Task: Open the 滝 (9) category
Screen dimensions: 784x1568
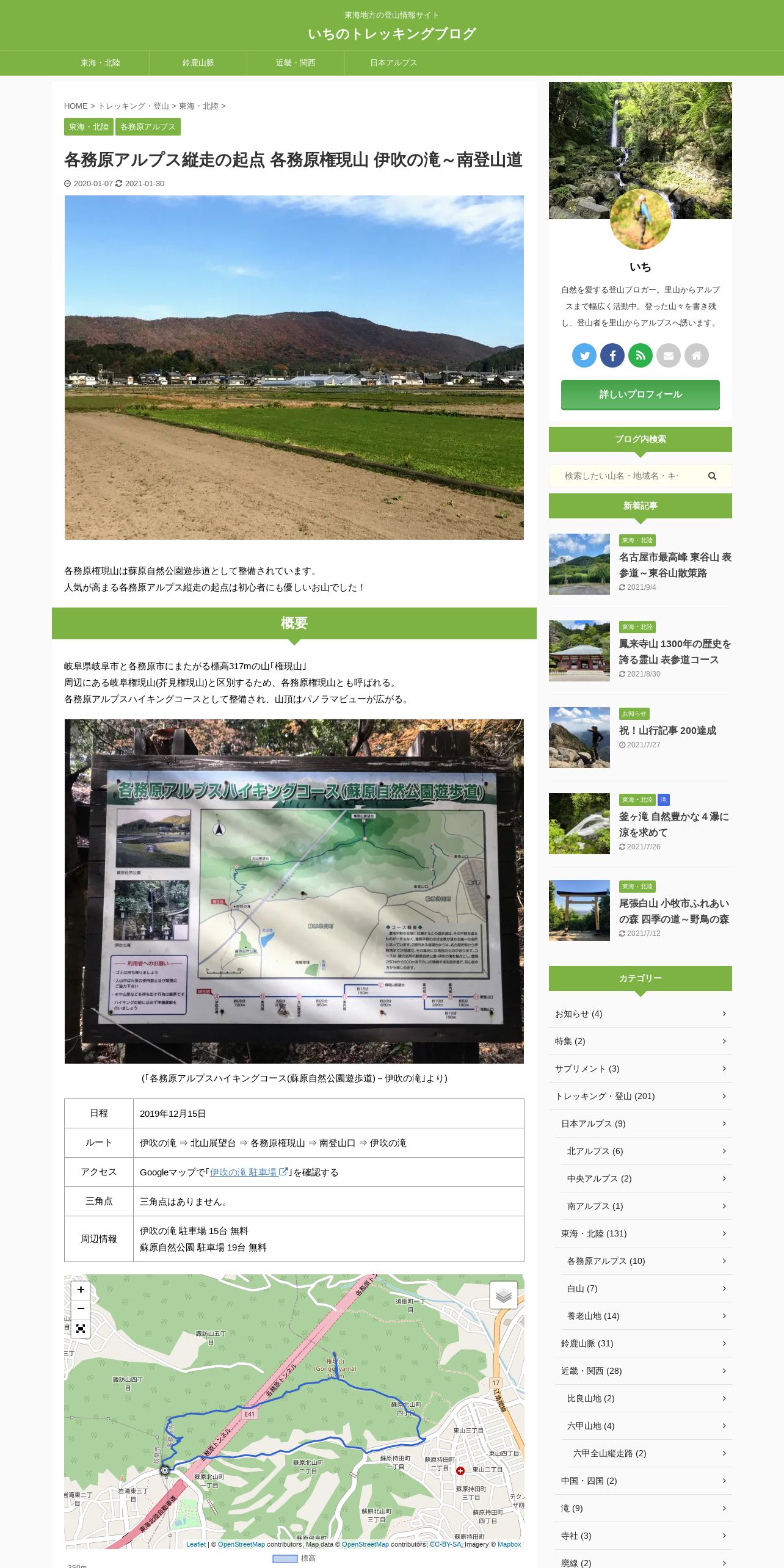Action: (644, 1508)
